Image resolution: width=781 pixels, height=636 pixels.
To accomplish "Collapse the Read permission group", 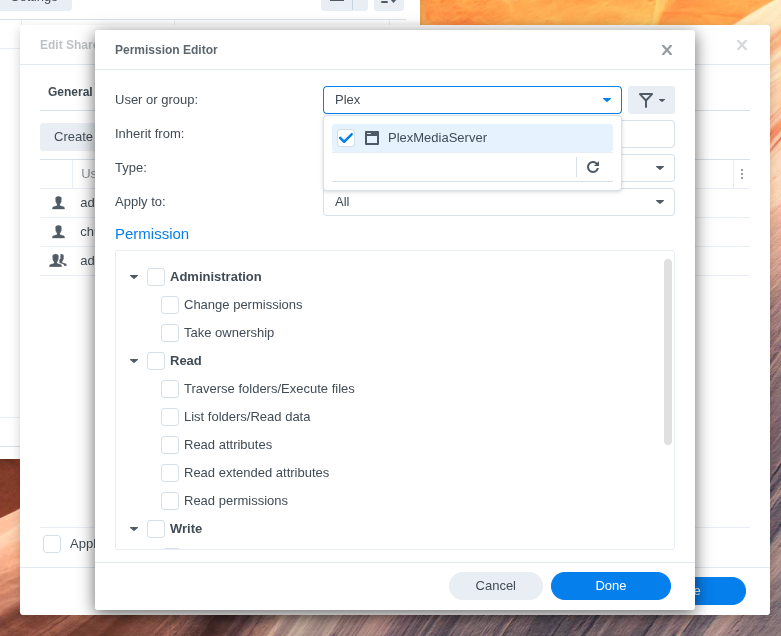I will coord(134,361).
